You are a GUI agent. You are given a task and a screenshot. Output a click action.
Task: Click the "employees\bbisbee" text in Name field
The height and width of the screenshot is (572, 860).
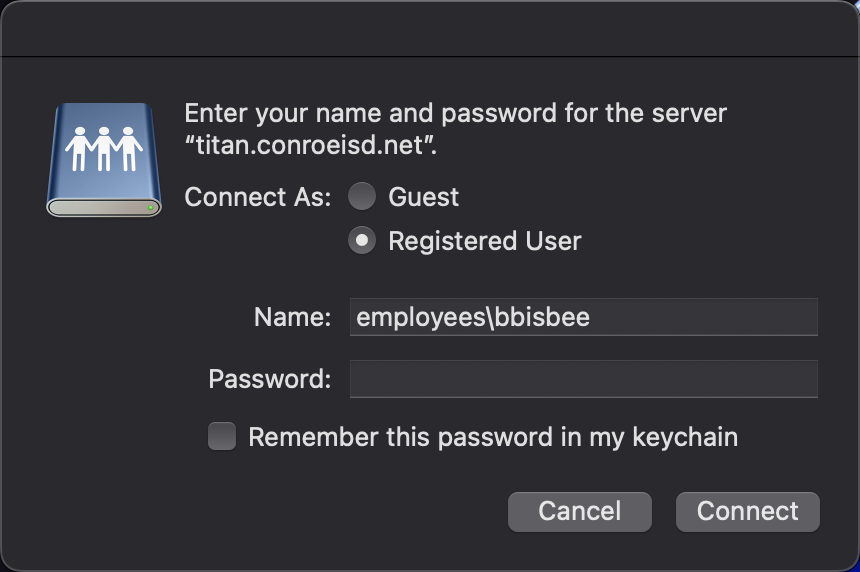coord(473,318)
